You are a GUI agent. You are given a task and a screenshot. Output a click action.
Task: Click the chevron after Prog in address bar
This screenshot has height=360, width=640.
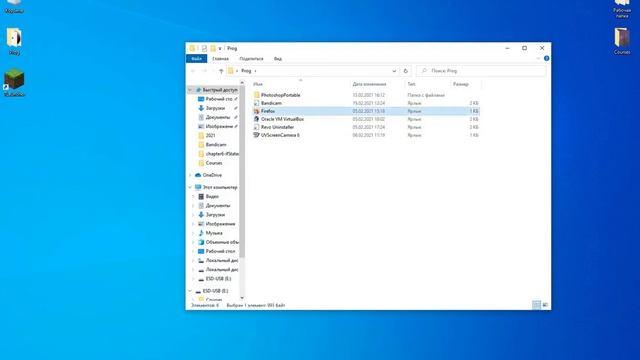(256, 71)
